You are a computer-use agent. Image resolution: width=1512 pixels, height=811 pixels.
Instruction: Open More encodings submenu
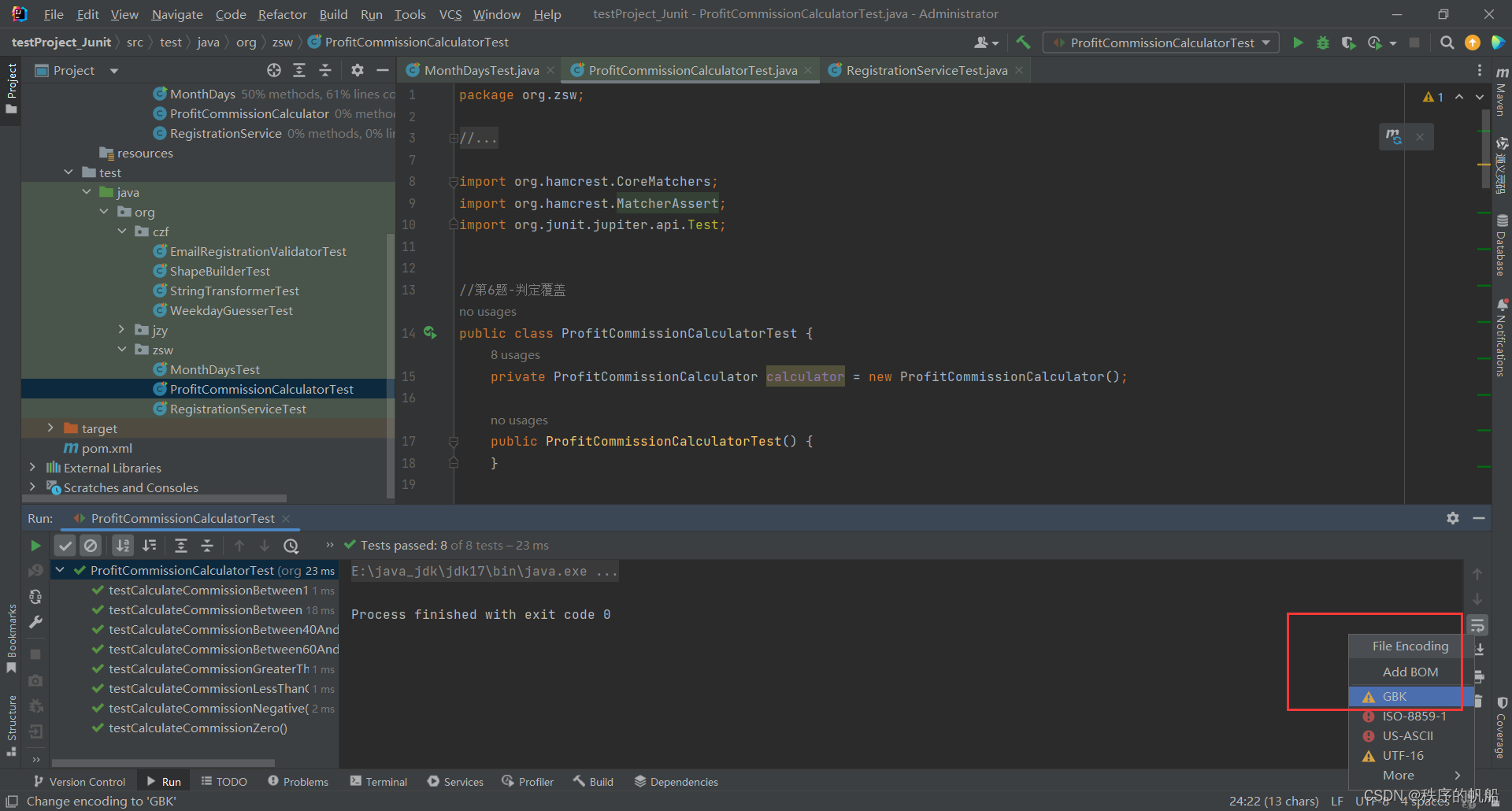coord(1410,775)
